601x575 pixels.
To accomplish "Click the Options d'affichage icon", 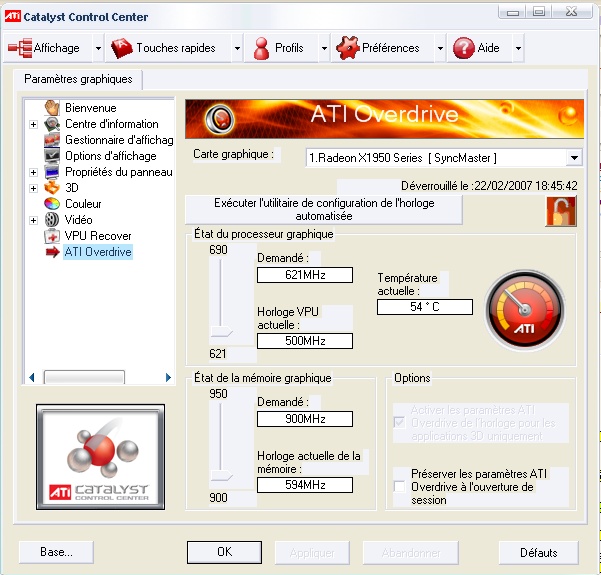I will (52, 156).
